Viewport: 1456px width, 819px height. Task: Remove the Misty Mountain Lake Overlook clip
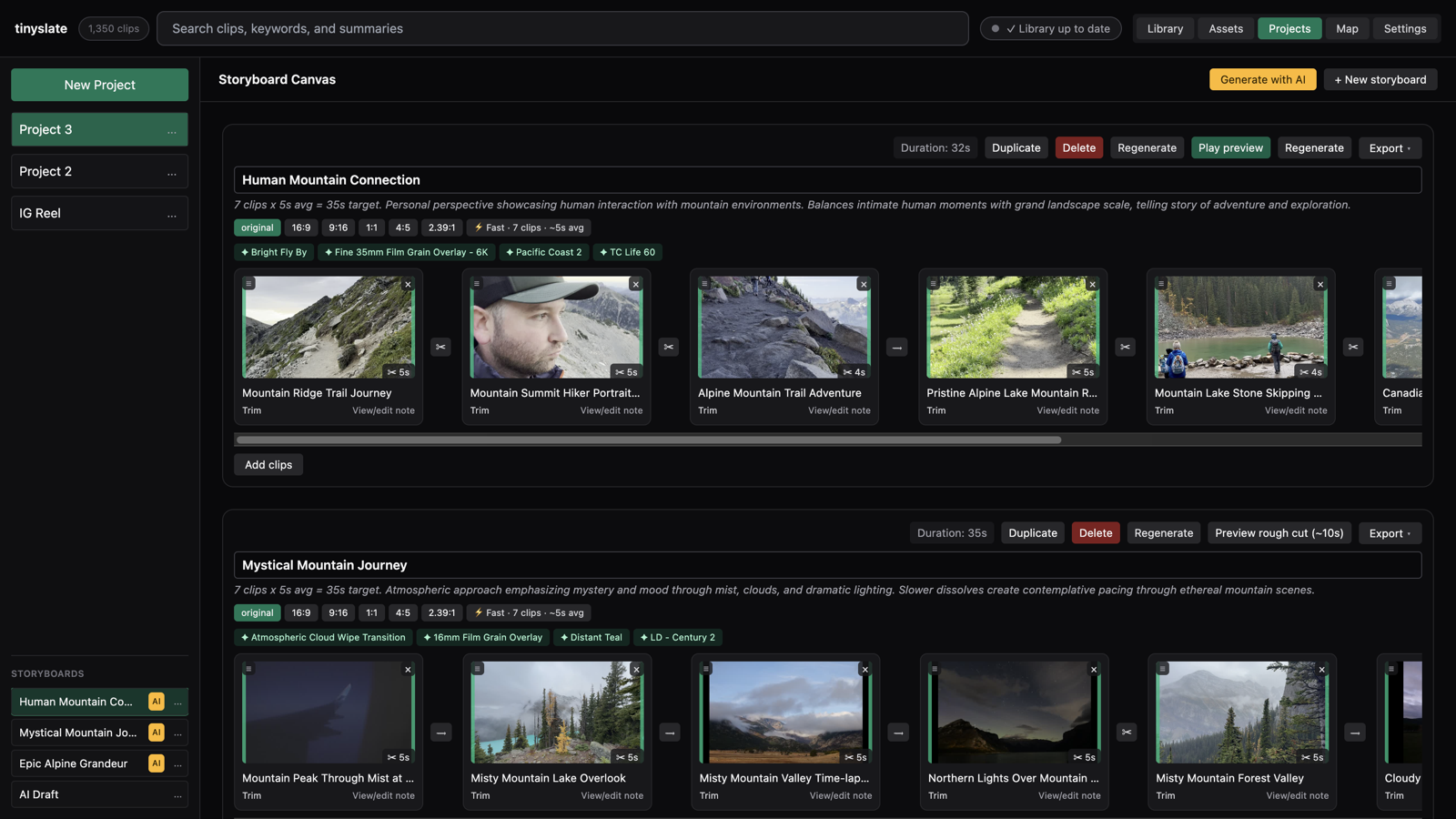coord(637,670)
